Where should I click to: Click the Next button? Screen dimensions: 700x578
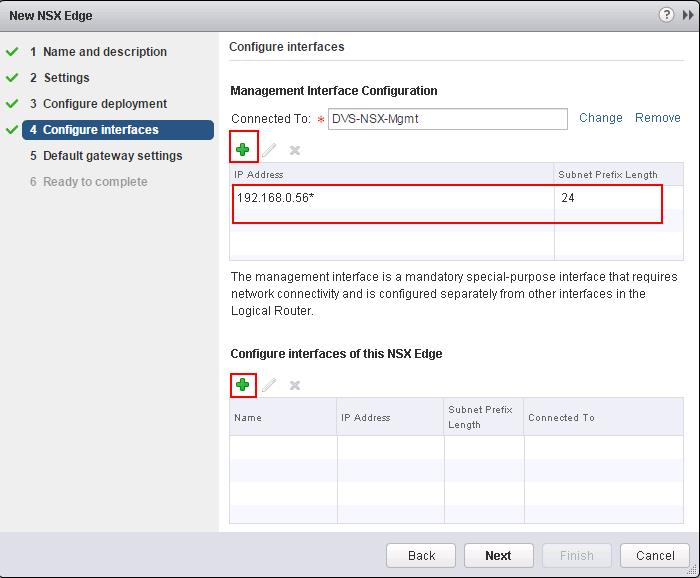tap(499, 556)
